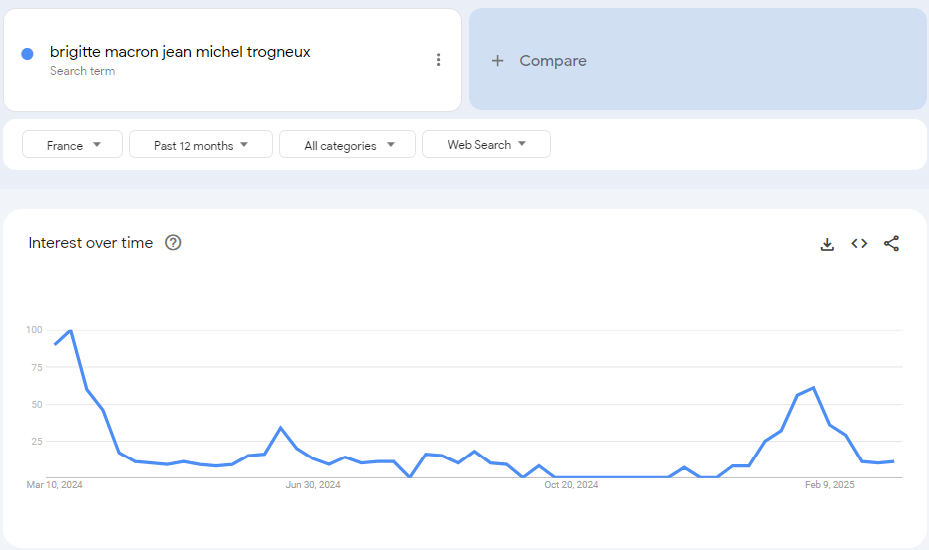This screenshot has height=550, width=929.
Task: Click the plus icon in the Compare box
Action: click(x=497, y=61)
